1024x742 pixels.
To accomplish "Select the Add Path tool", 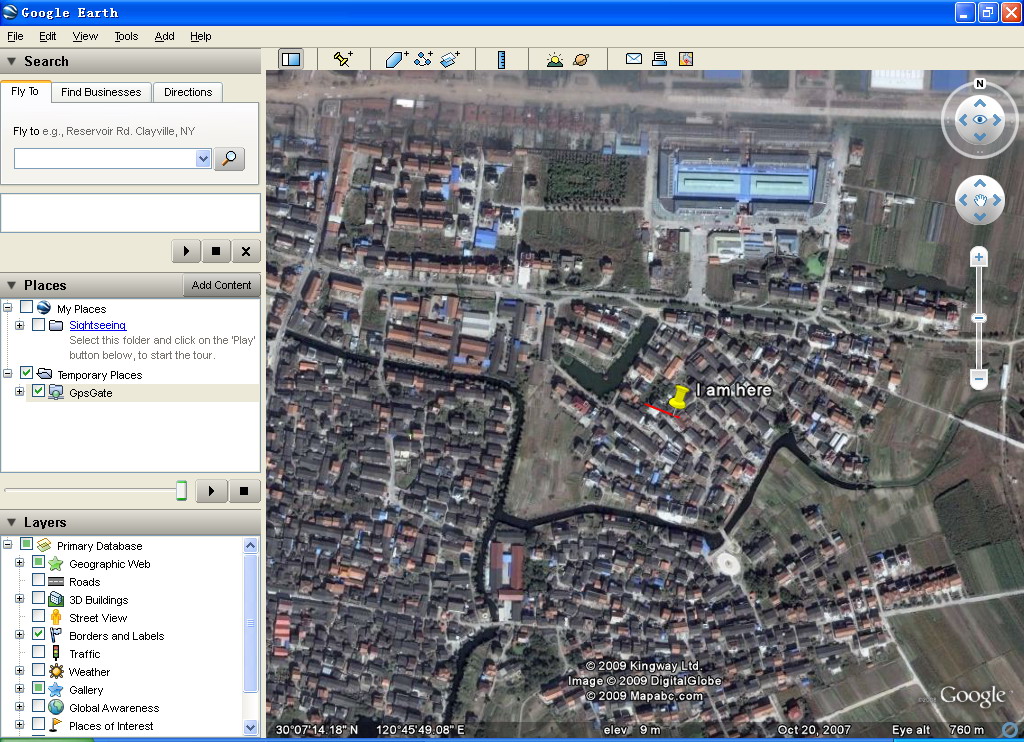I will [x=423, y=59].
